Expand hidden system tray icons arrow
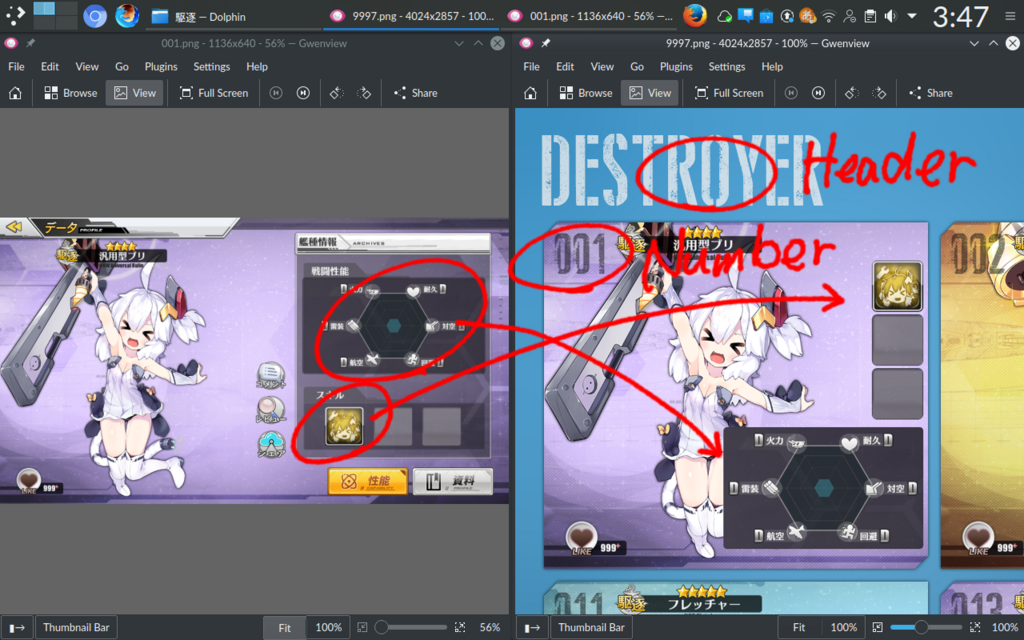Screen dimensions: 1024x640 (x=912, y=16)
